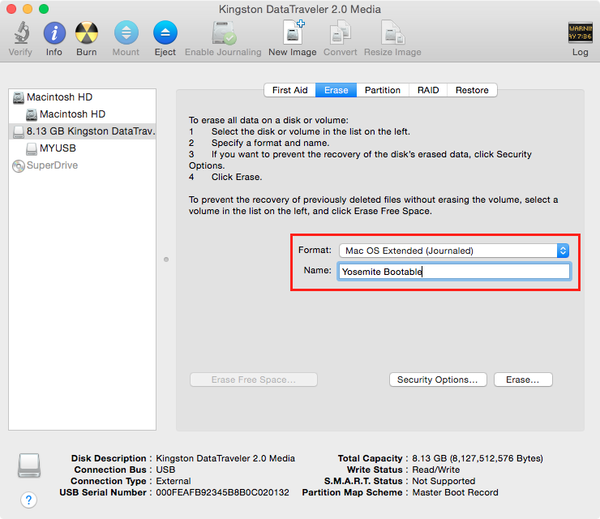Open the Log viewer icon
Viewport: 600px width, 519px height.
(580, 33)
